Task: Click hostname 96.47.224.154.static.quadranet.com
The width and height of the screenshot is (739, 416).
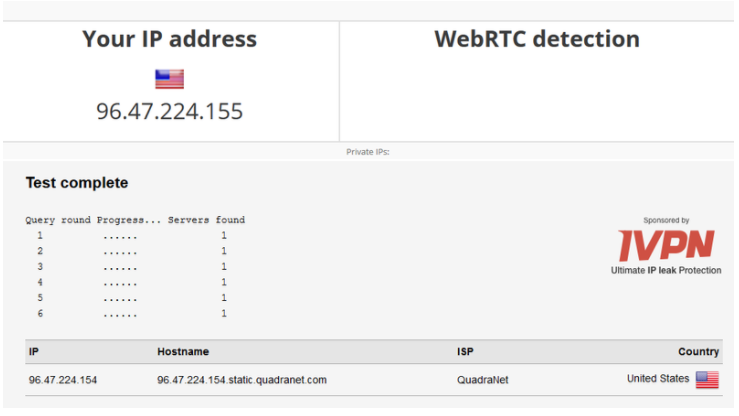Action: [x=242, y=380]
